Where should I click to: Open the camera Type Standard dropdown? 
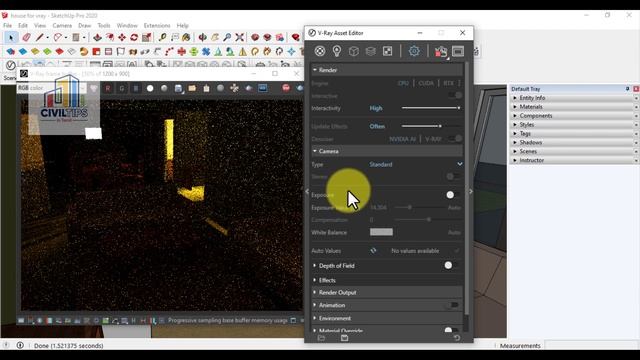(416, 164)
